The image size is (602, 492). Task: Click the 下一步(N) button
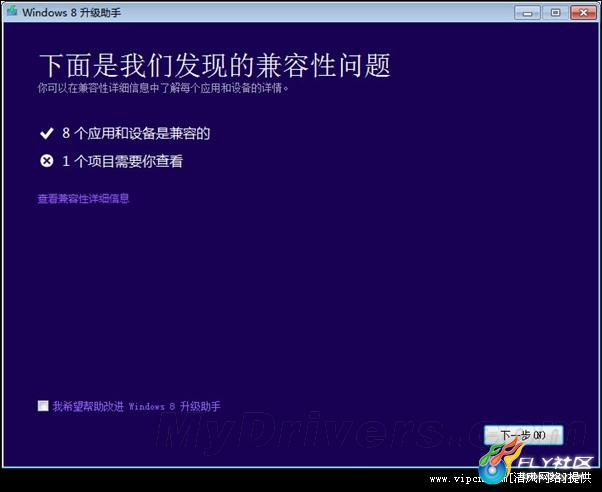pos(523,435)
